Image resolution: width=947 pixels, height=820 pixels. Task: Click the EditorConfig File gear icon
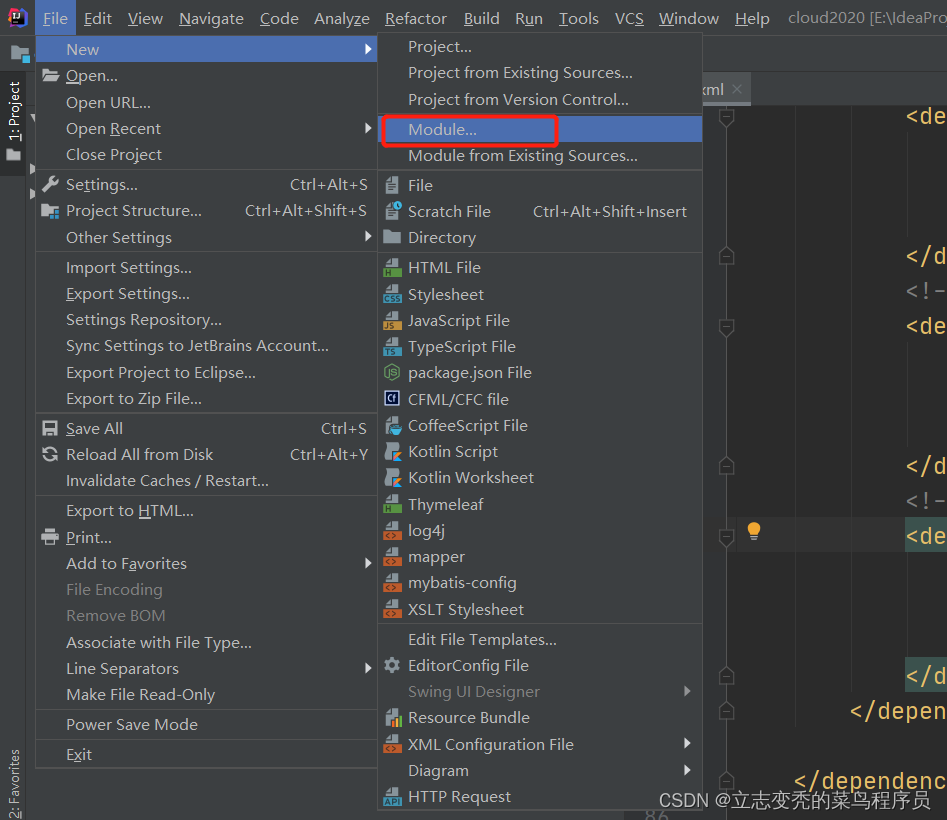click(392, 665)
